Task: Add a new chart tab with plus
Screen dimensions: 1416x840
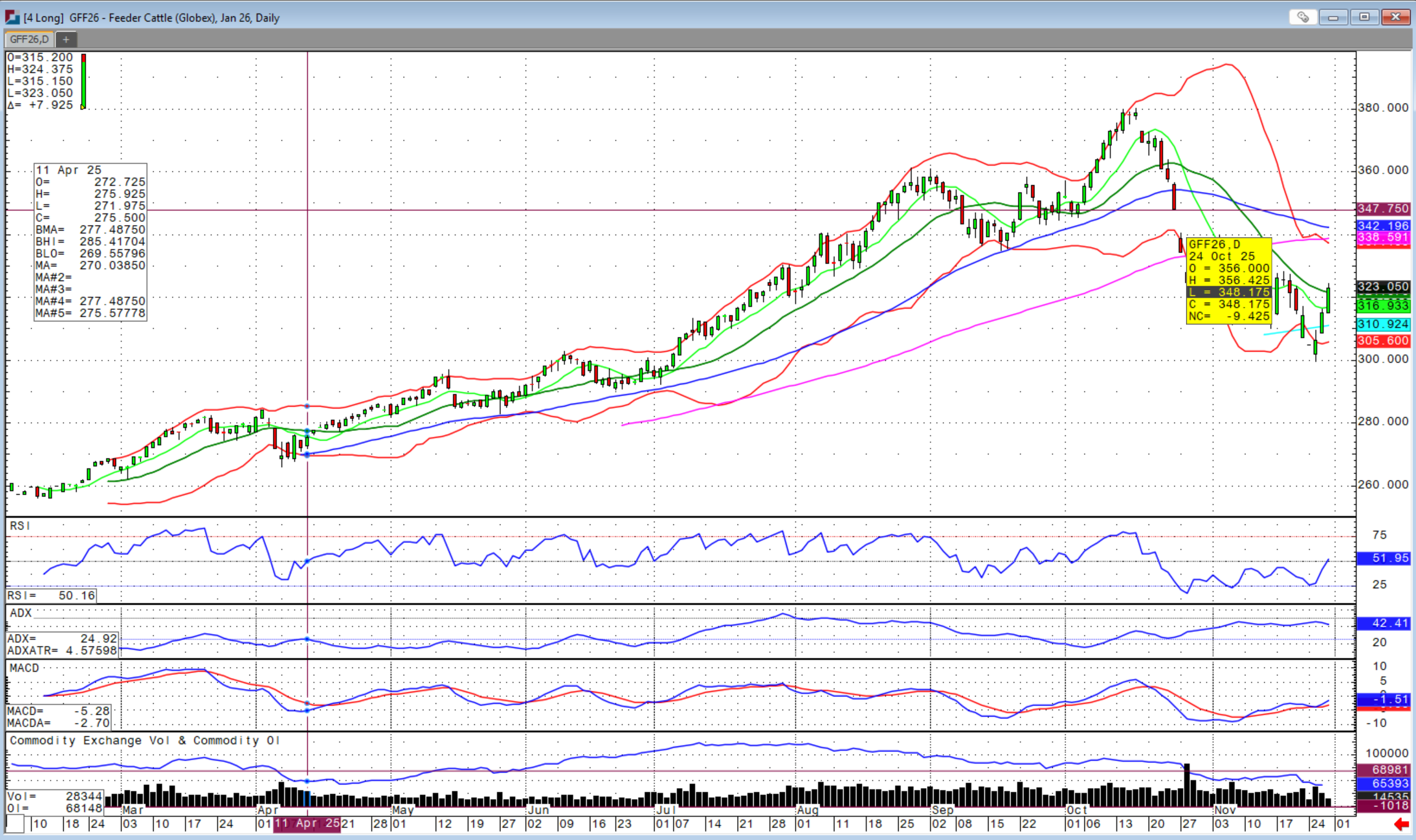Action: pyautogui.click(x=66, y=40)
